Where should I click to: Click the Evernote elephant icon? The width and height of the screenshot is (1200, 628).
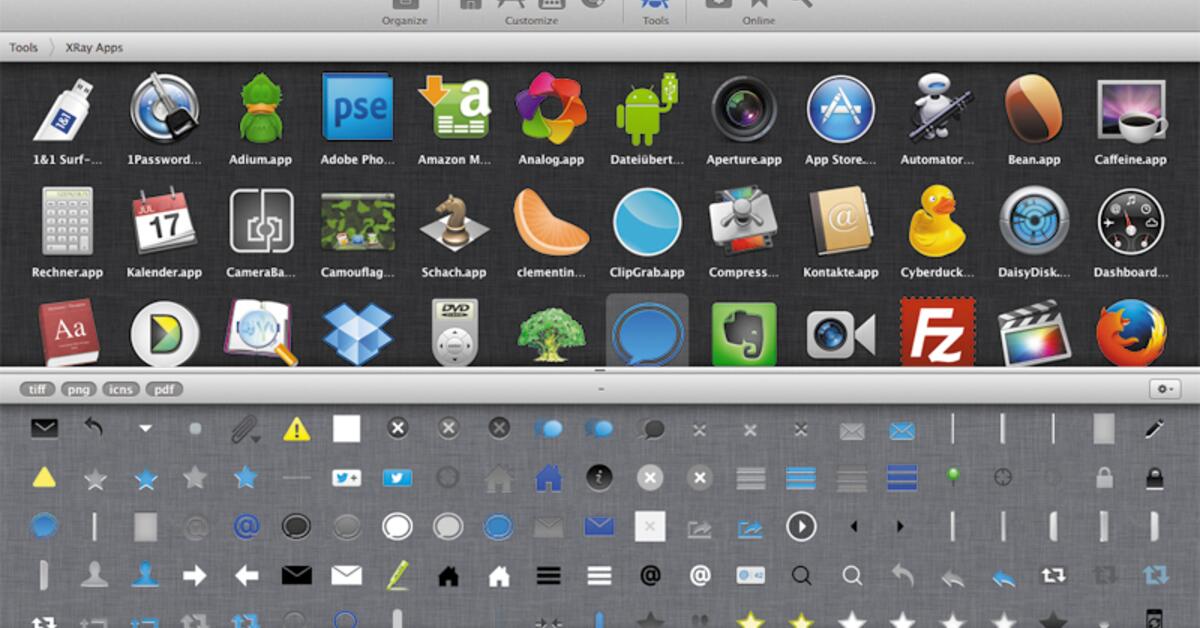coord(744,333)
